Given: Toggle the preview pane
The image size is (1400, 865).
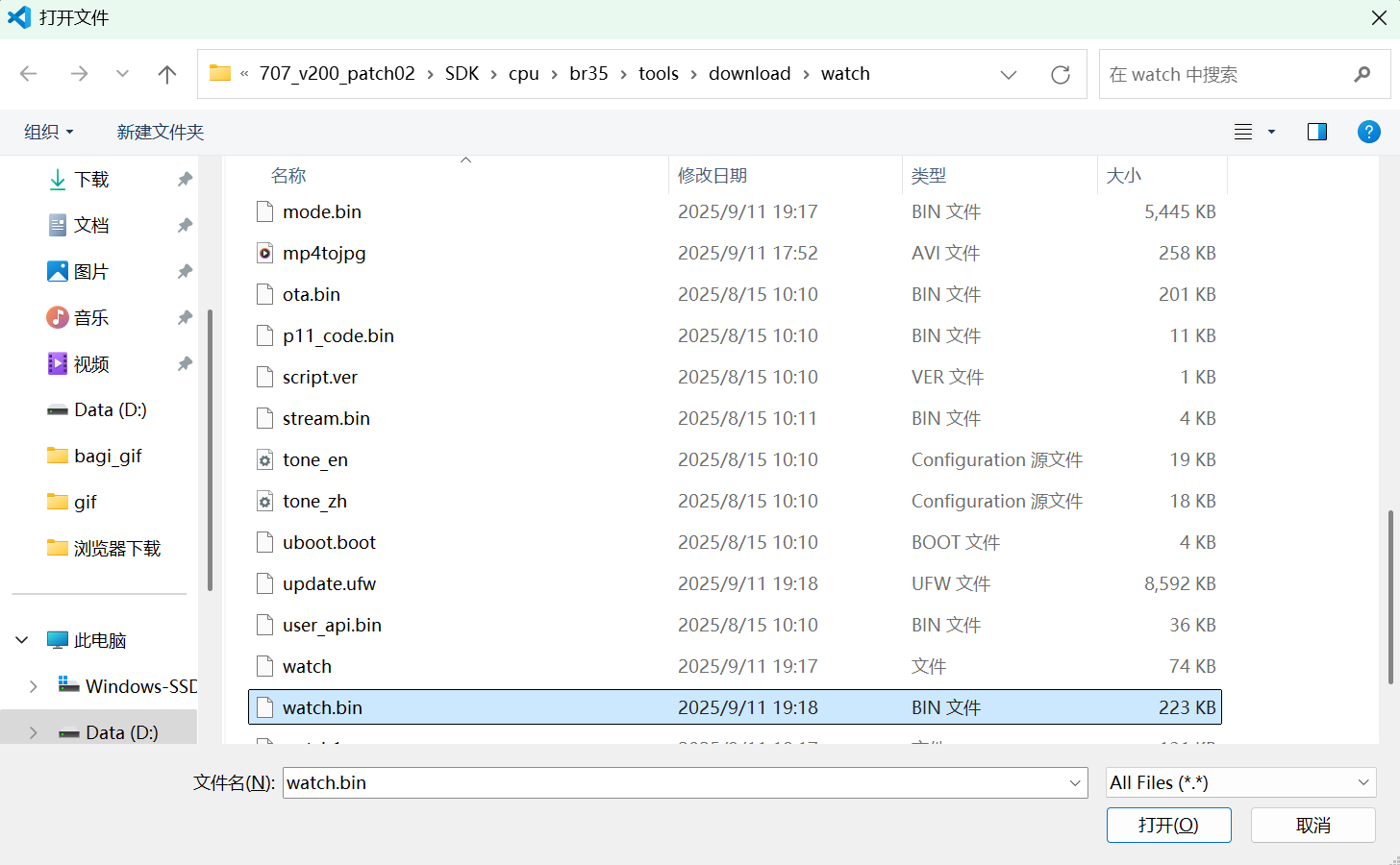Looking at the screenshot, I should coord(1317,132).
